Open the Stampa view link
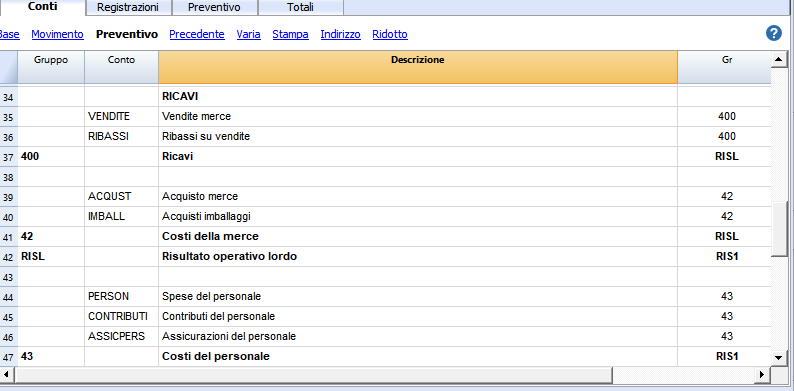This screenshot has height=391, width=794. pyautogui.click(x=291, y=34)
